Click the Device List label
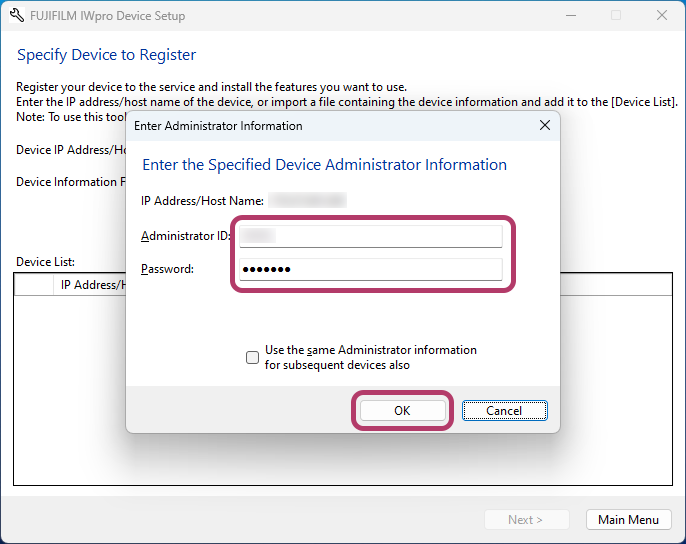Screen dimensions: 686x544 click(46, 262)
